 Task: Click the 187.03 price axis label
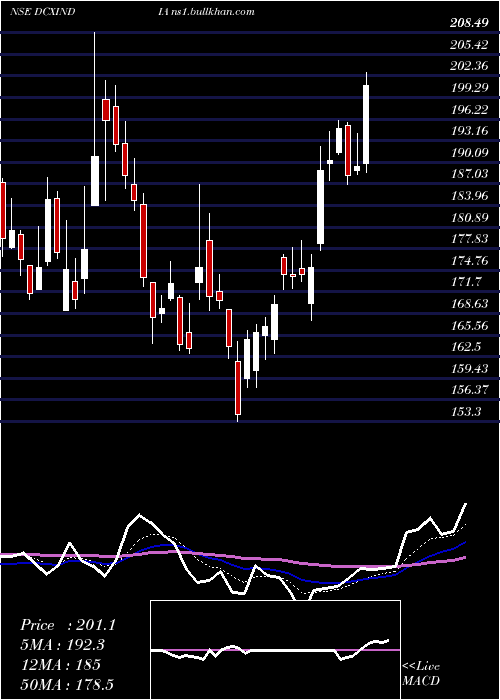pos(469,174)
